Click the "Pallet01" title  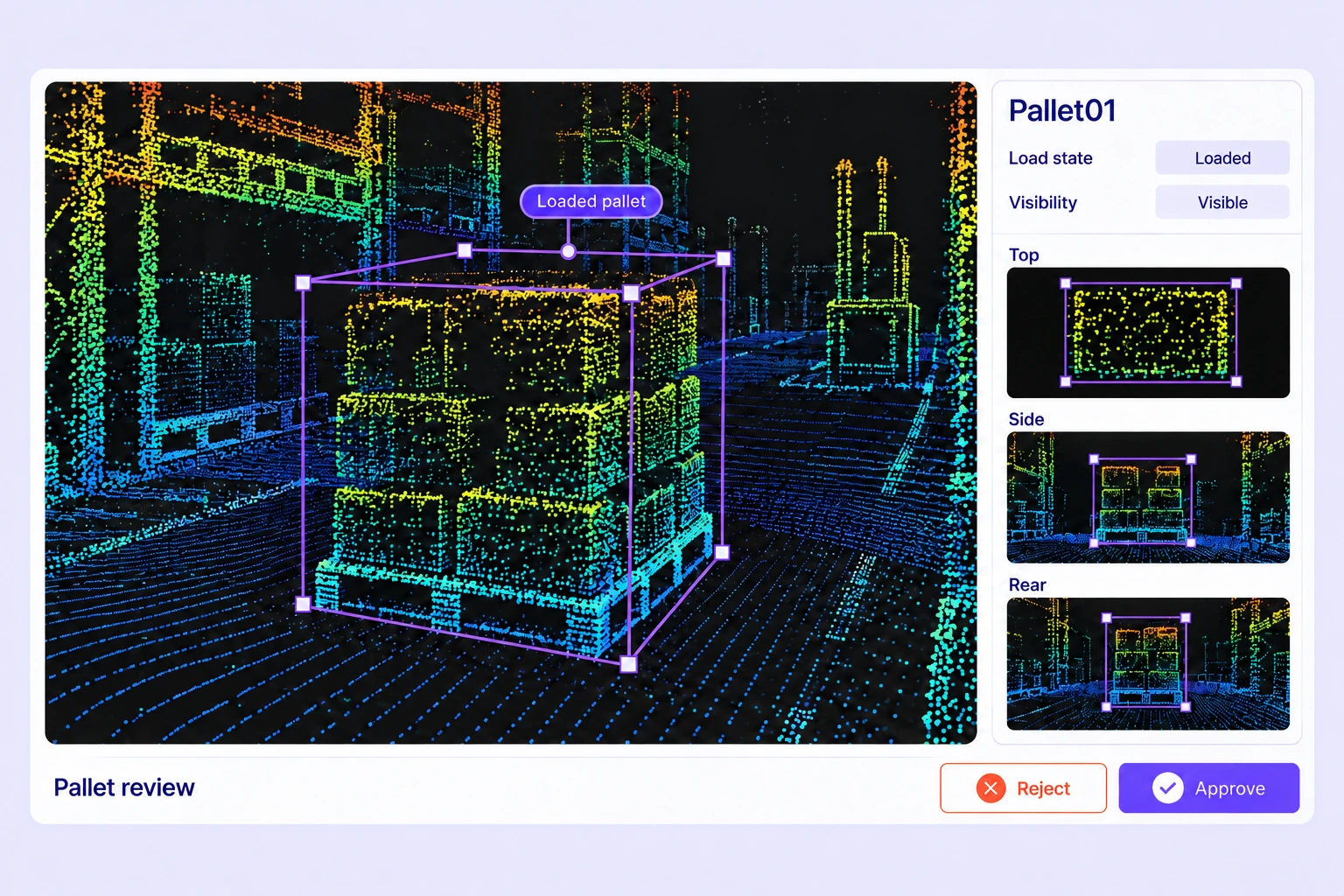(1062, 111)
